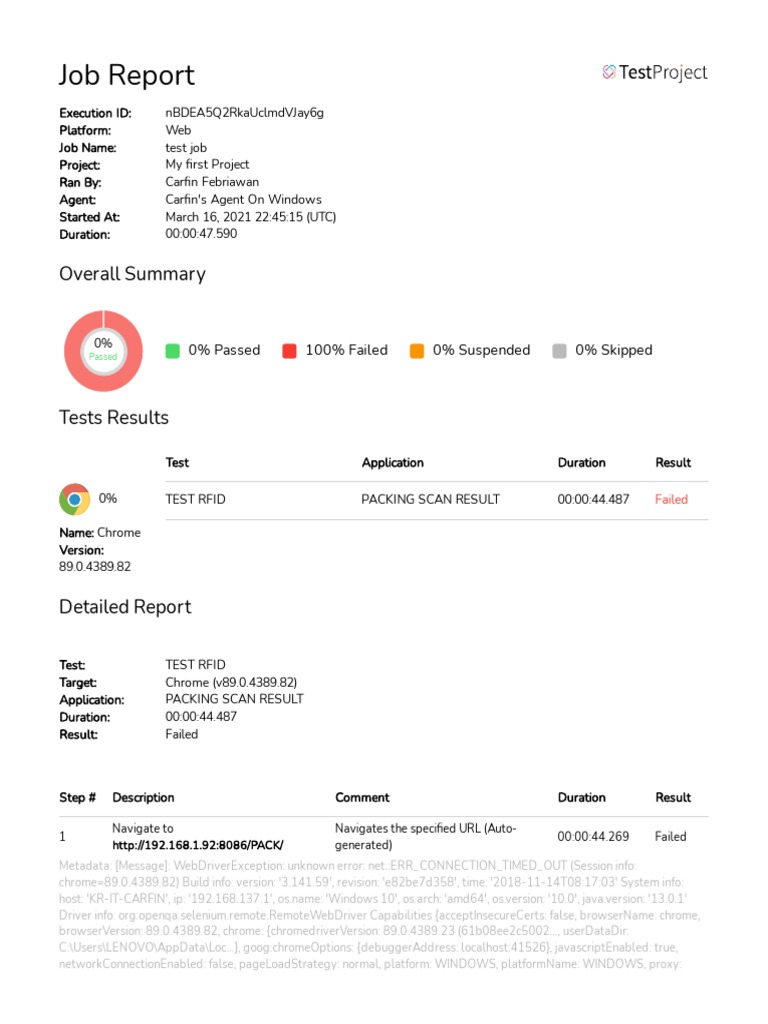The image size is (768, 1024).
Task: Click comment Navigates the specified URL
Action: [425, 837]
